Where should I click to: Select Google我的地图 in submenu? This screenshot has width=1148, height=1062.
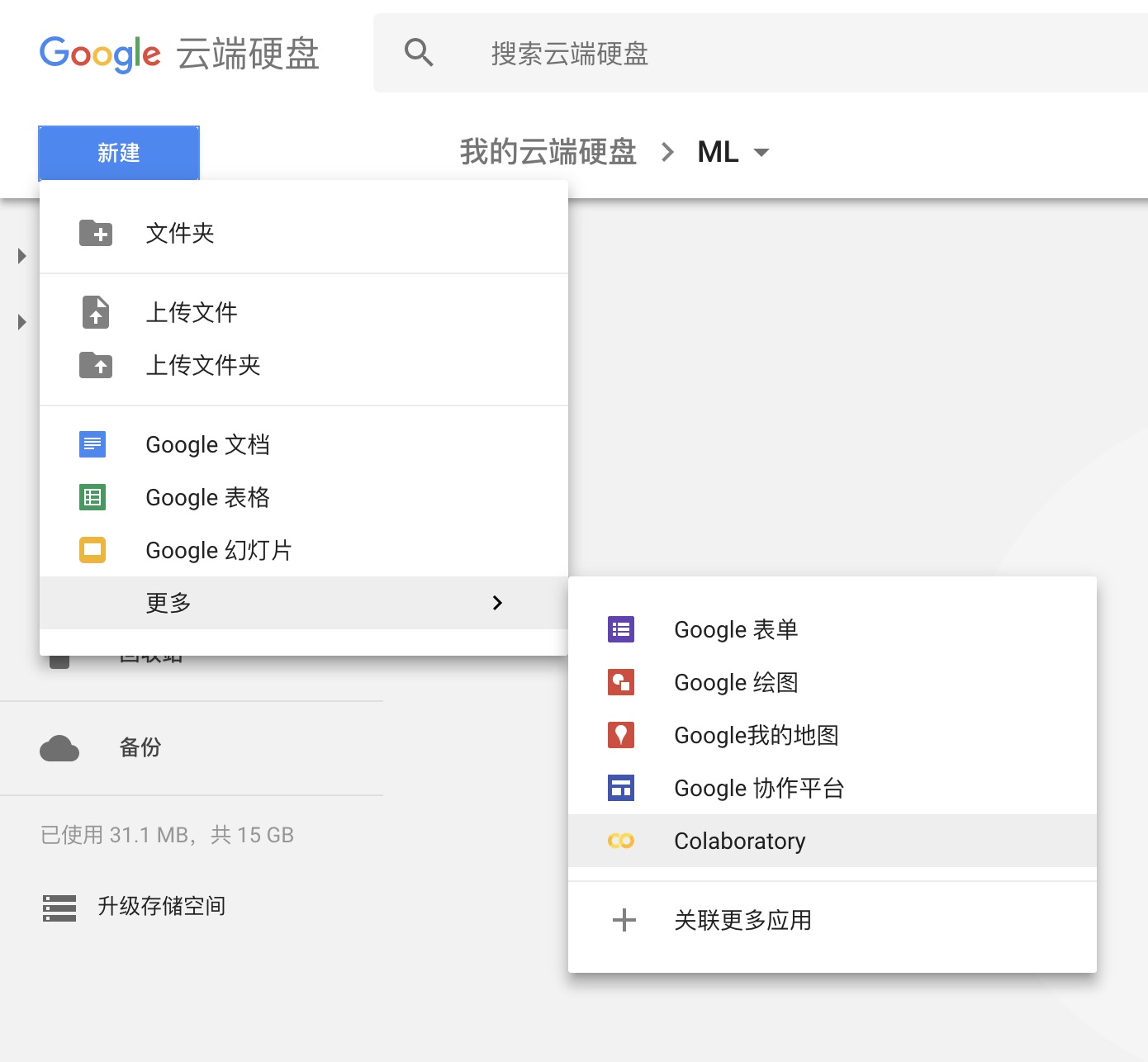coord(833,735)
